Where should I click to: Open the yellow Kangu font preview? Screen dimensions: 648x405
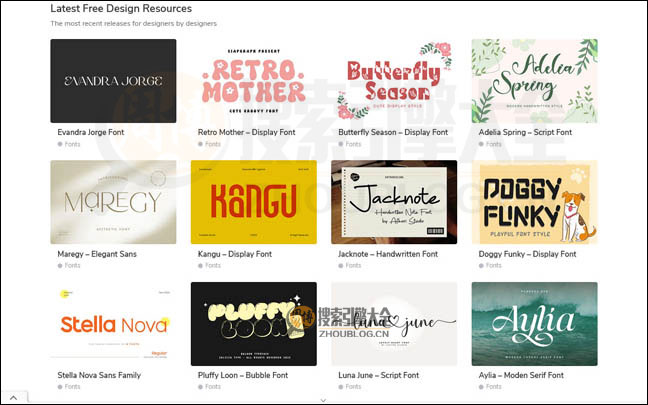(x=254, y=202)
